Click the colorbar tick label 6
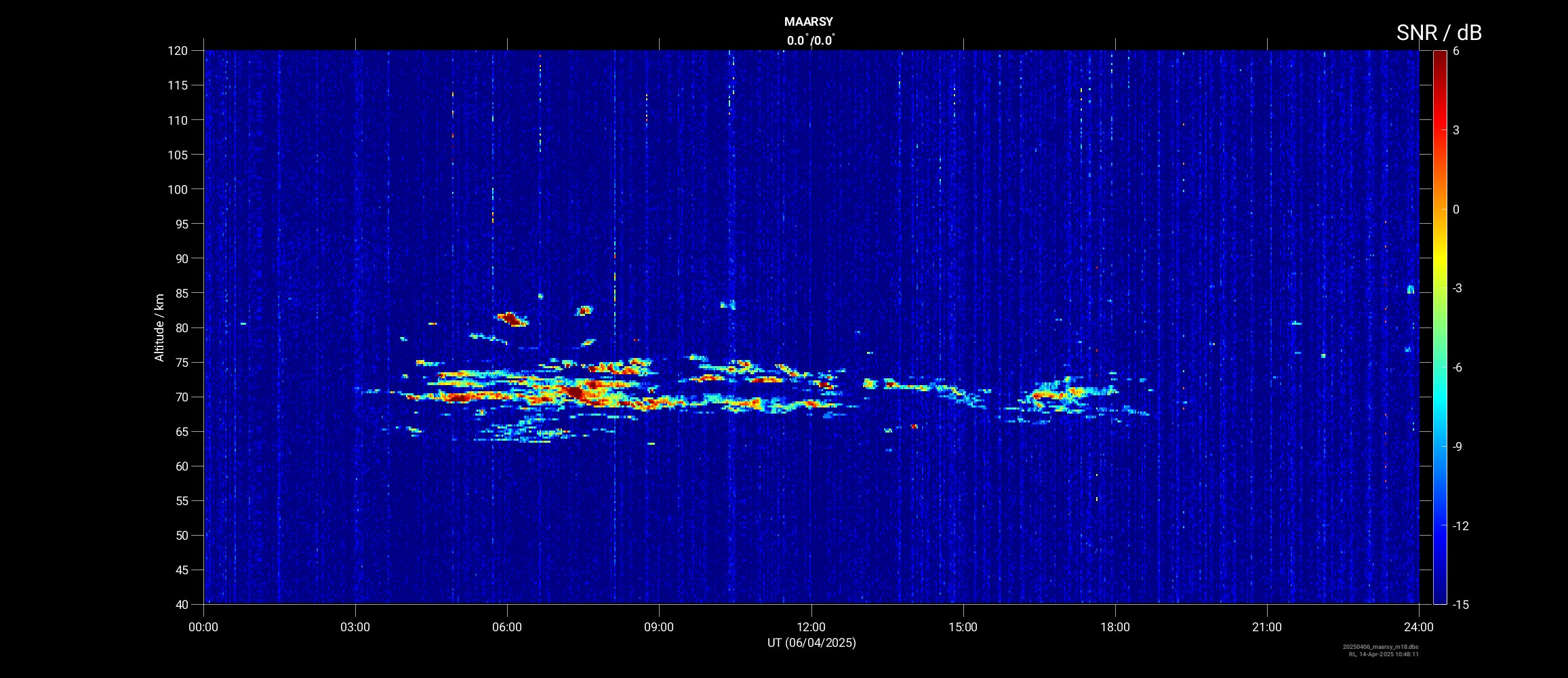Image resolution: width=1568 pixels, height=678 pixels. click(x=1456, y=51)
